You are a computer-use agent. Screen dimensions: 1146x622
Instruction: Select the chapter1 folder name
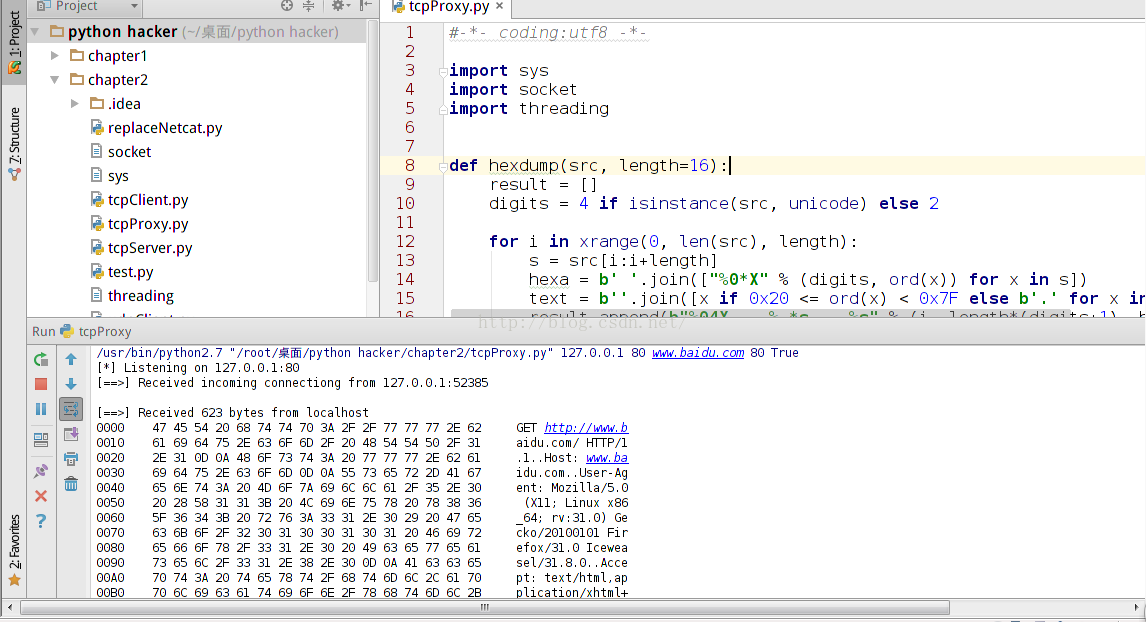coord(117,56)
